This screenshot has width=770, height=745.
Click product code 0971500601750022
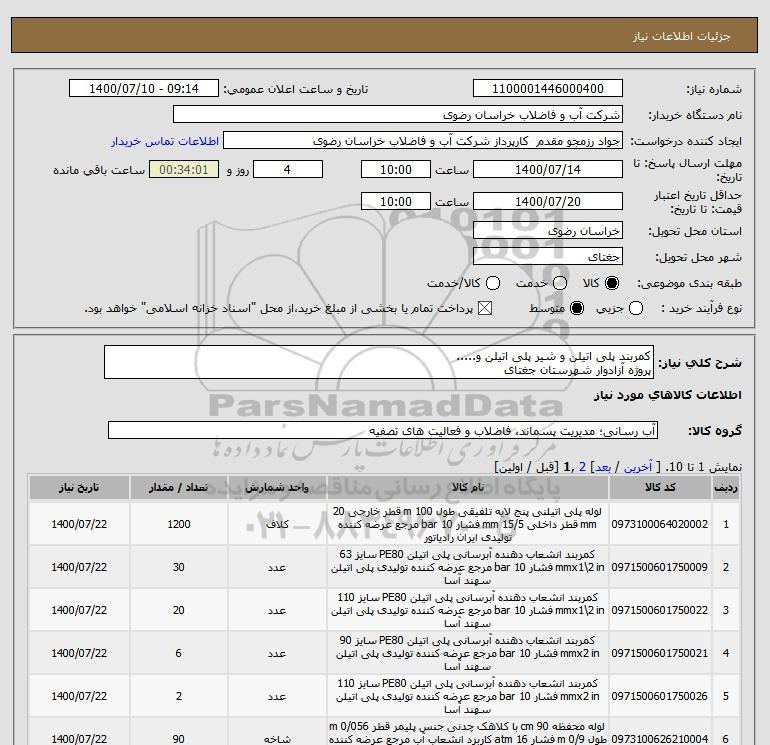660,610
